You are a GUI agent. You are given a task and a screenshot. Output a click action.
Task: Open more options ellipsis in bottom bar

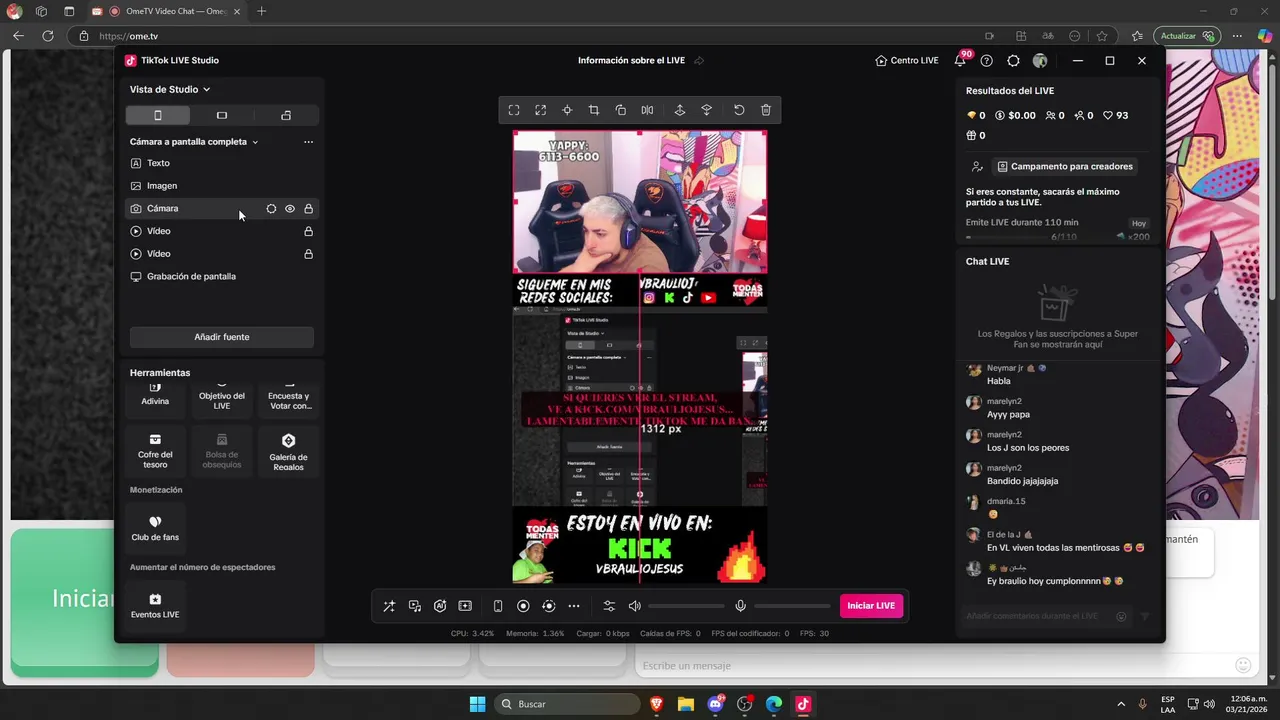pyautogui.click(x=574, y=606)
